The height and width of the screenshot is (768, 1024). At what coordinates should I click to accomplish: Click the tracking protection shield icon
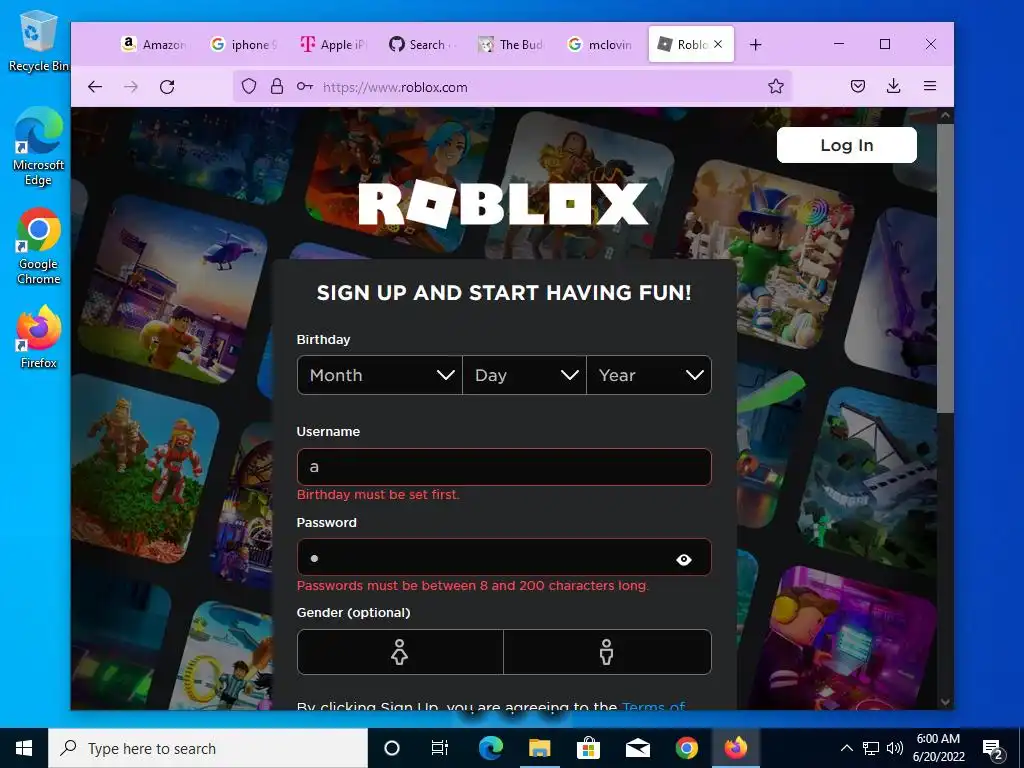(x=249, y=87)
